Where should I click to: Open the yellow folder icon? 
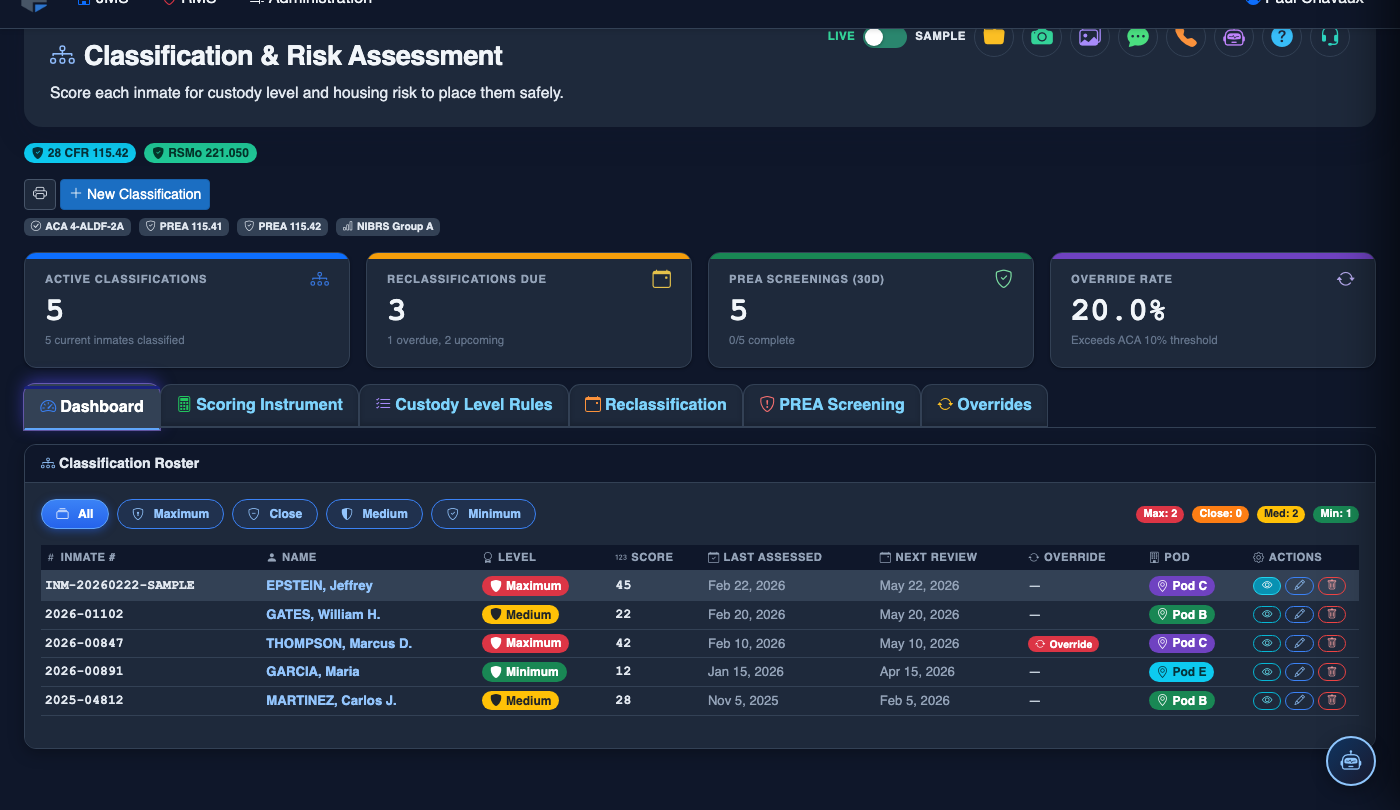point(993,37)
